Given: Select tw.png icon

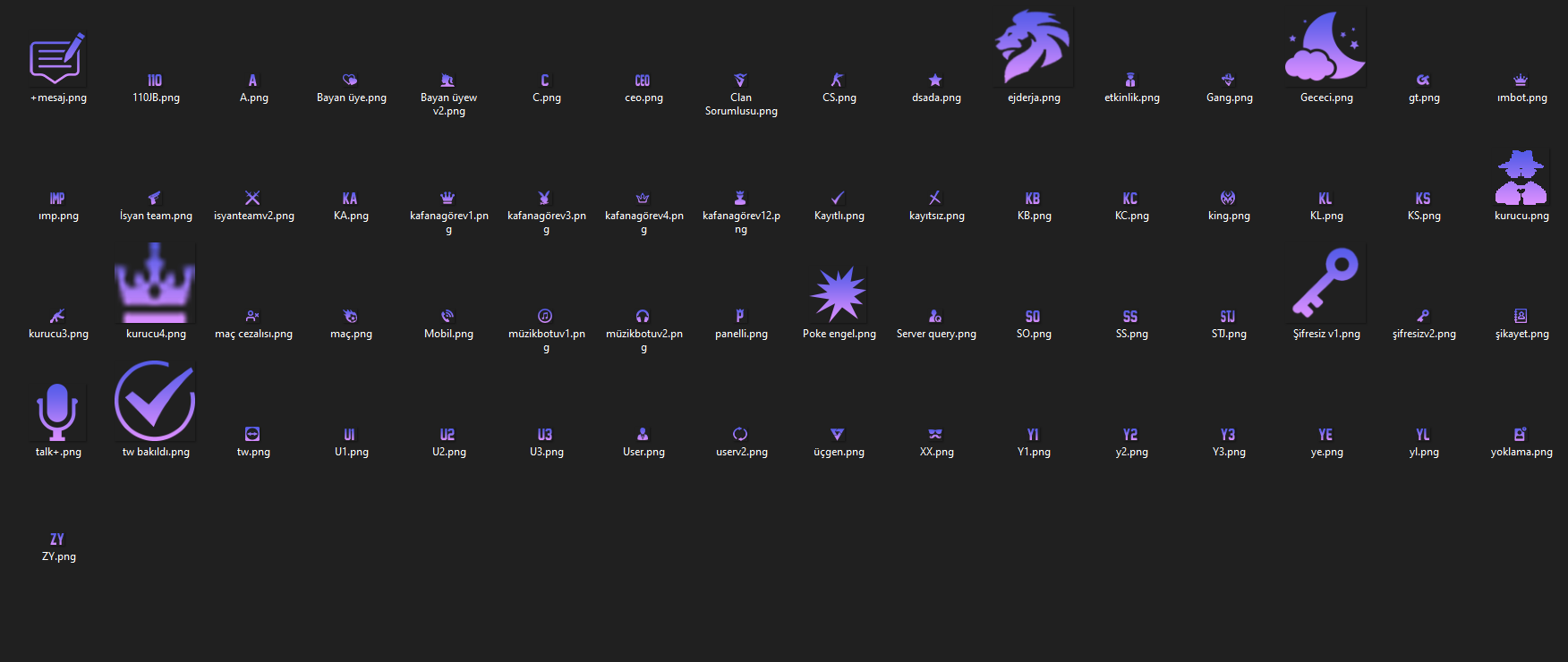Looking at the screenshot, I should (252, 435).
